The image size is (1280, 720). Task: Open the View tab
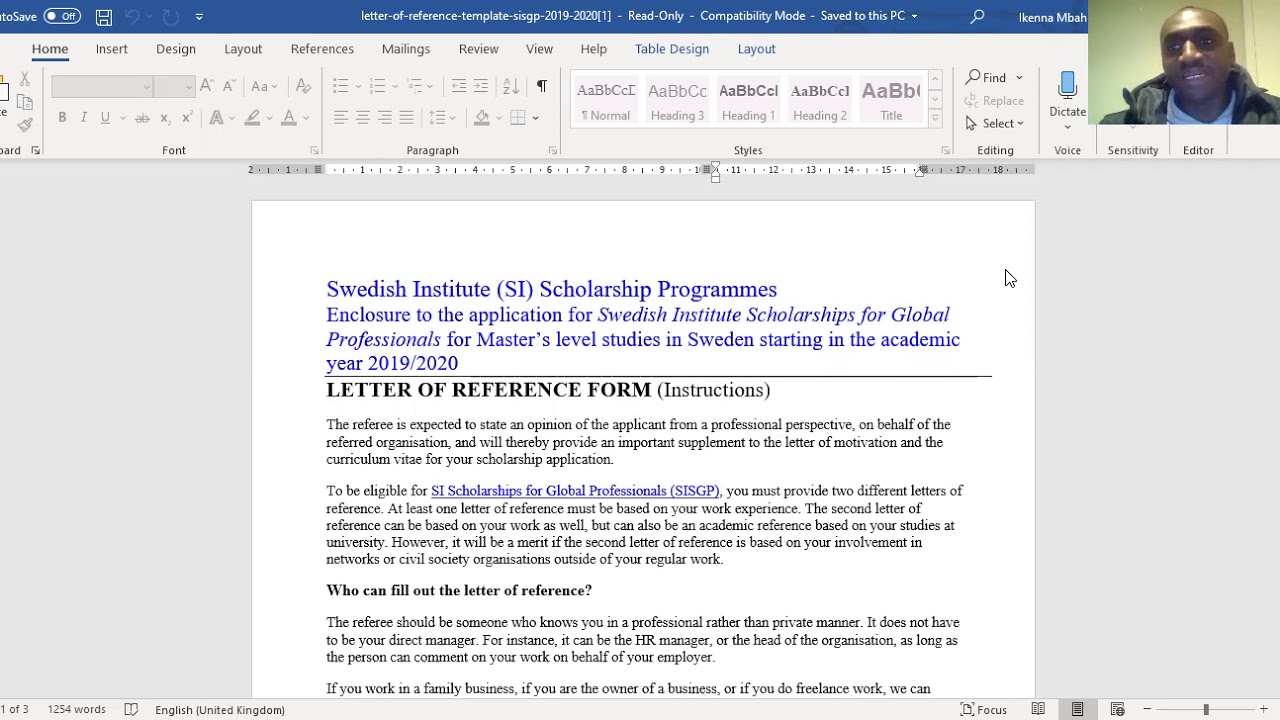click(x=539, y=49)
